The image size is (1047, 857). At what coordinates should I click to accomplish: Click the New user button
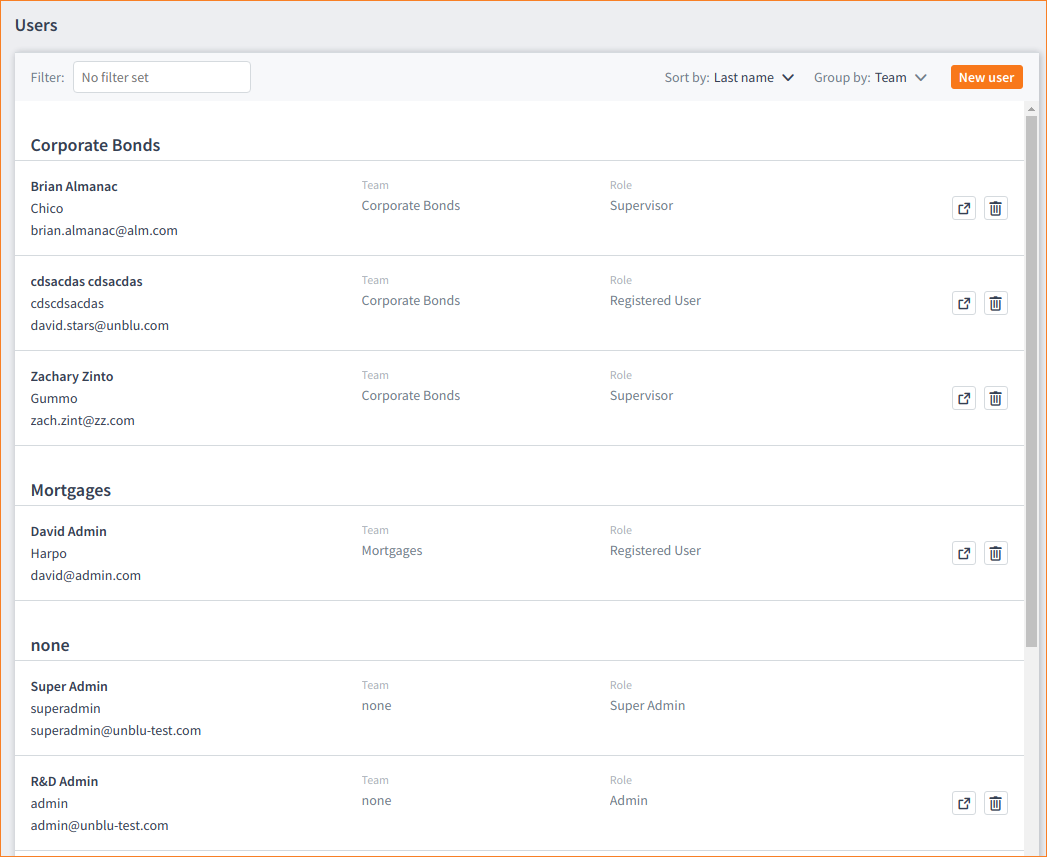tap(986, 77)
